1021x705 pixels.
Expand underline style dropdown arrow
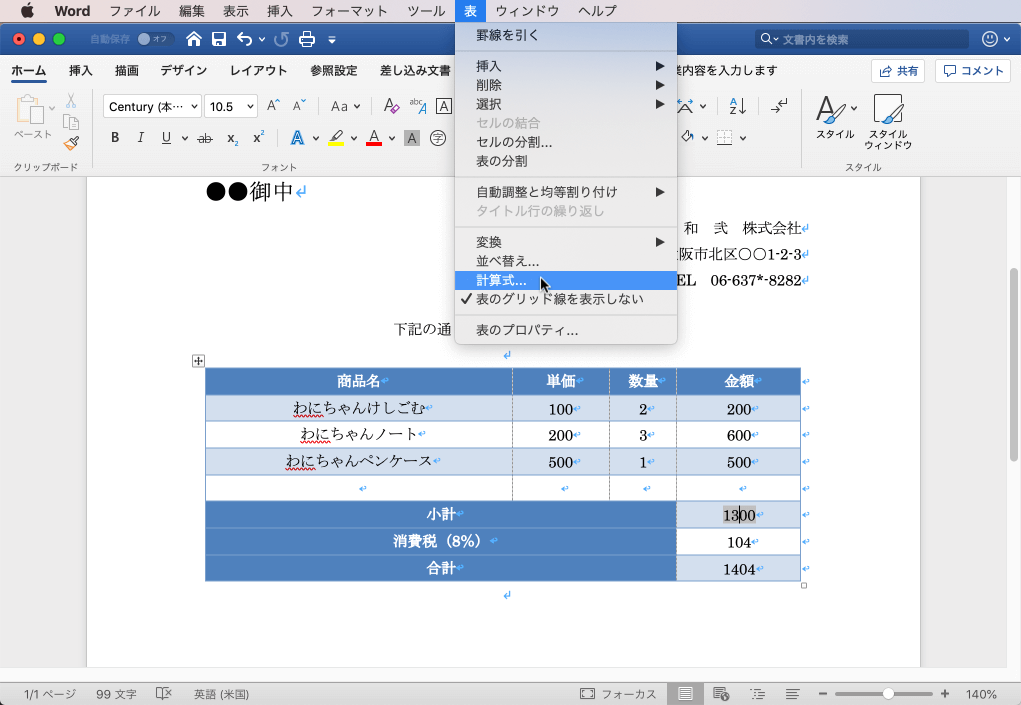point(185,138)
